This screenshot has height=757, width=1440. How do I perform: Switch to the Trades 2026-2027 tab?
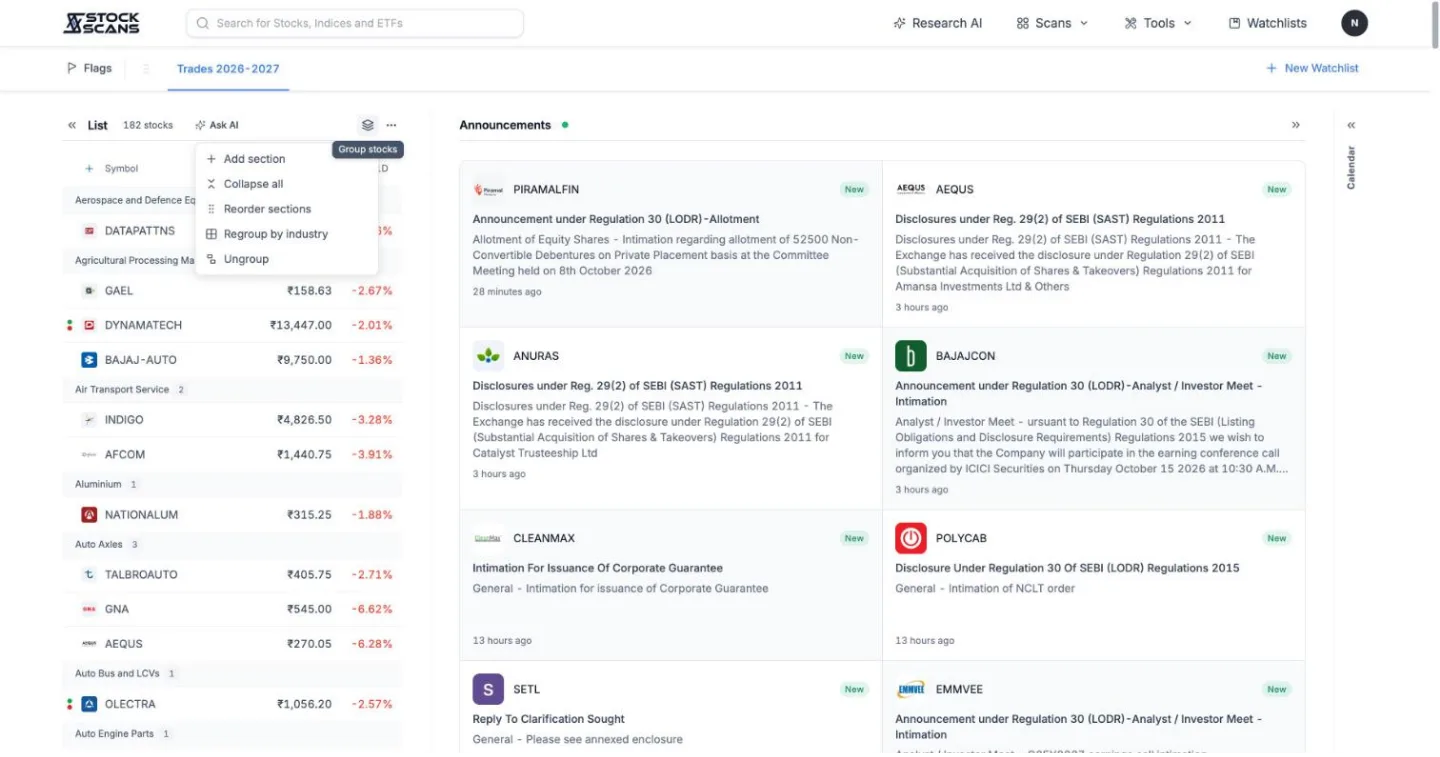[x=228, y=69]
